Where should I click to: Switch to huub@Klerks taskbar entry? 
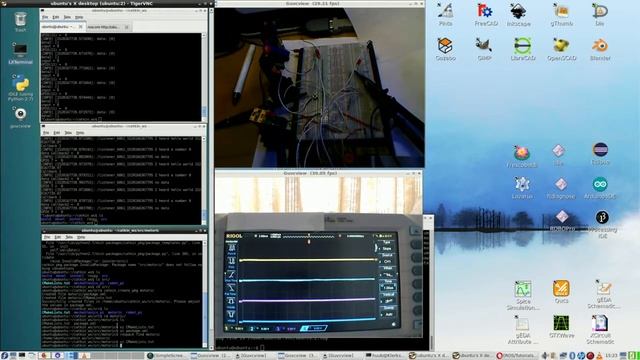[x=385, y=356]
